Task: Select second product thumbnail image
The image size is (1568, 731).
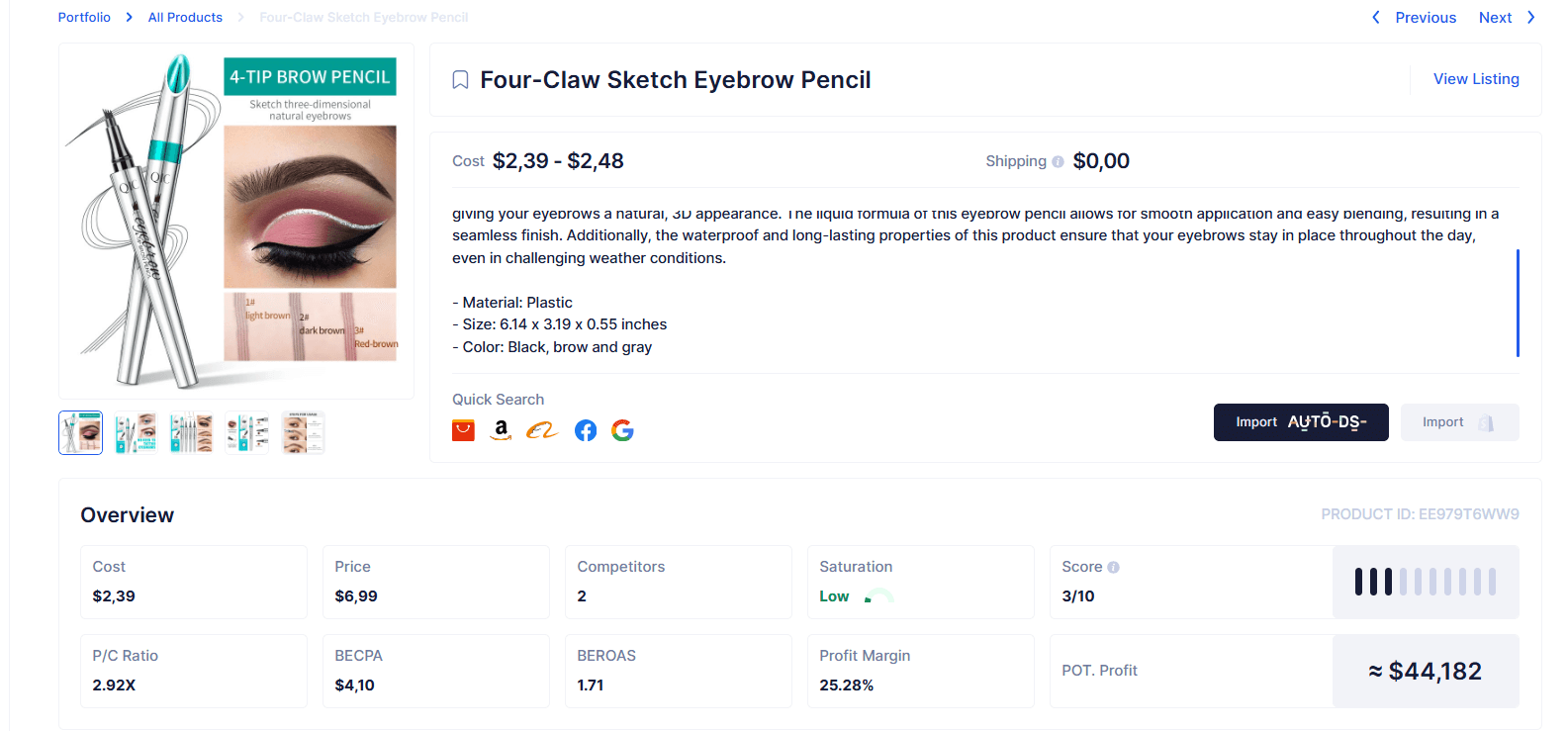Action: pyautogui.click(x=136, y=433)
